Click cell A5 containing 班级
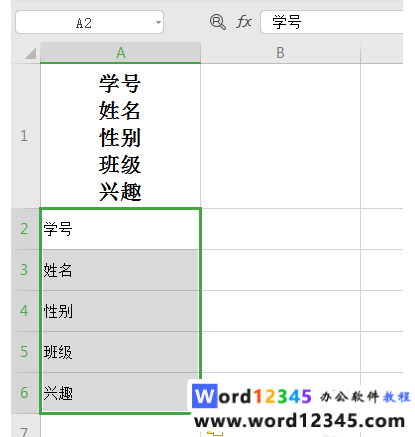415x437 pixels. click(x=120, y=352)
